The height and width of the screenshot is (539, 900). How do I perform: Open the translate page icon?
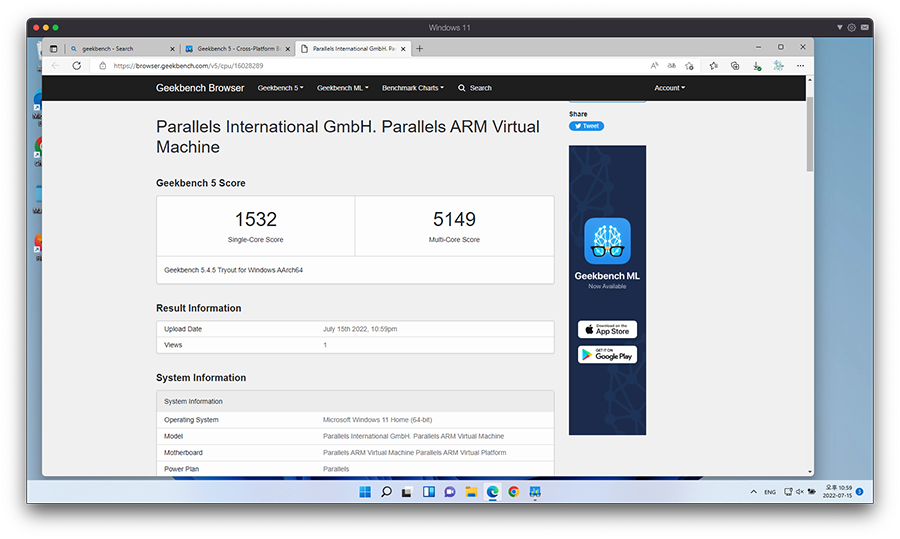point(672,66)
